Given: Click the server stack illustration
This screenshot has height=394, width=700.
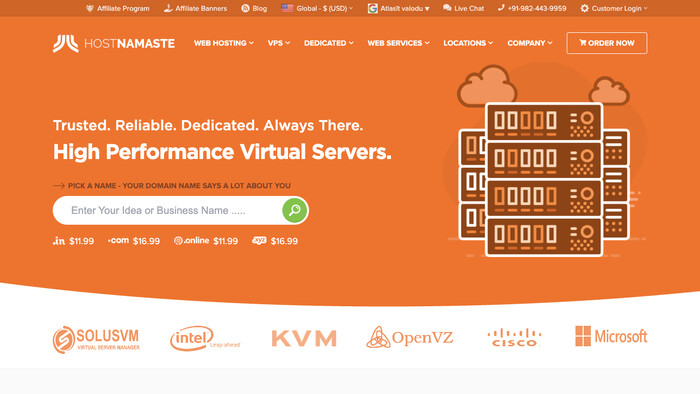Looking at the screenshot, I should point(544,179).
